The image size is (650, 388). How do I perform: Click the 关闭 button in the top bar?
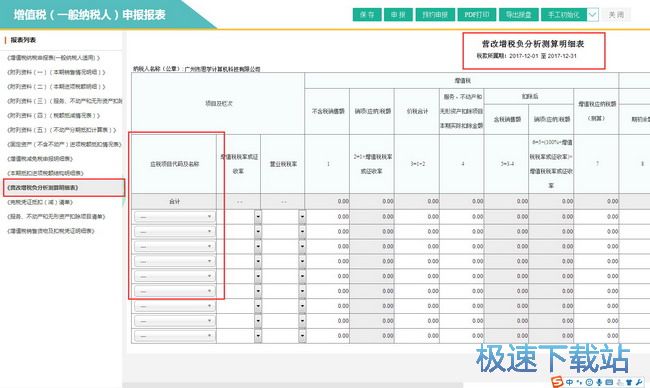[616, 15]
